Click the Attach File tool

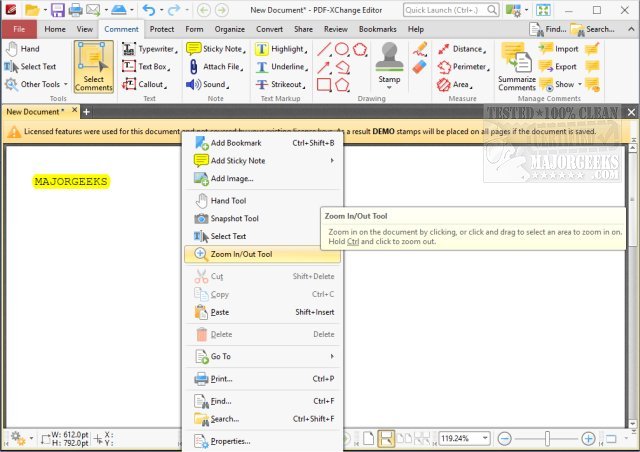[x=216, y=67]
